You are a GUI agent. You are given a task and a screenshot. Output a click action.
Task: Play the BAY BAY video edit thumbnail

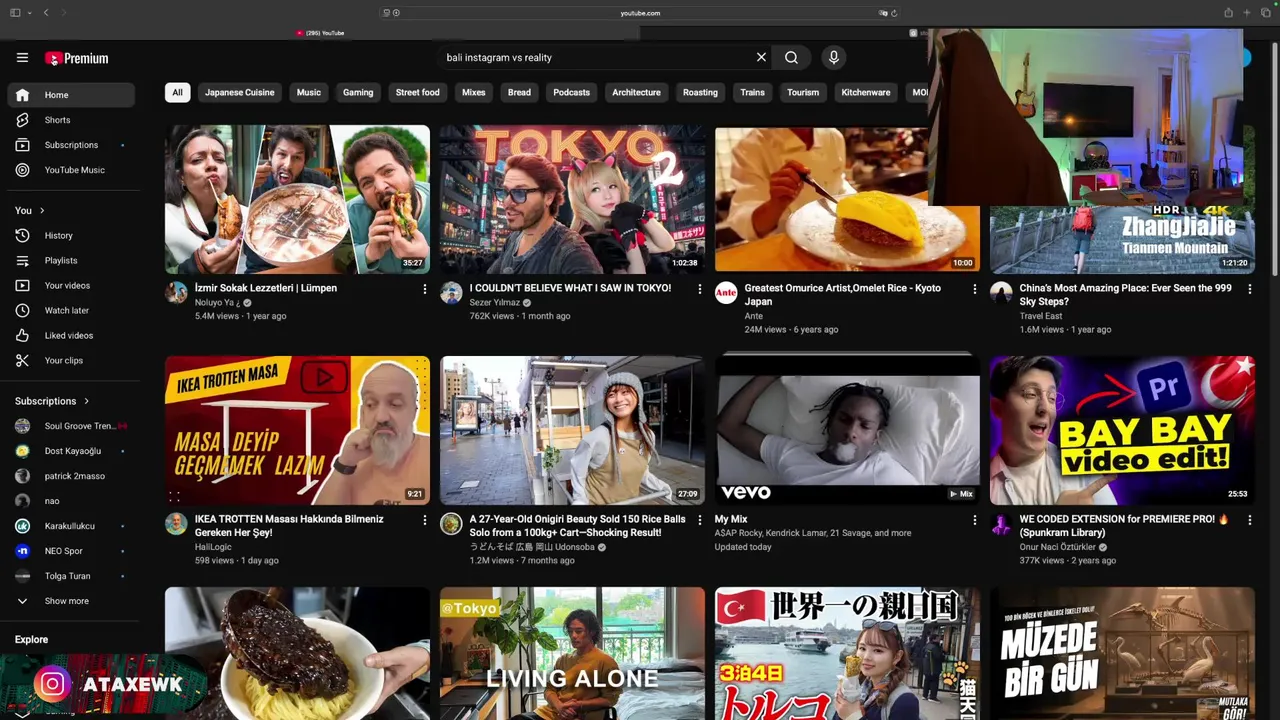(1122, 430)
